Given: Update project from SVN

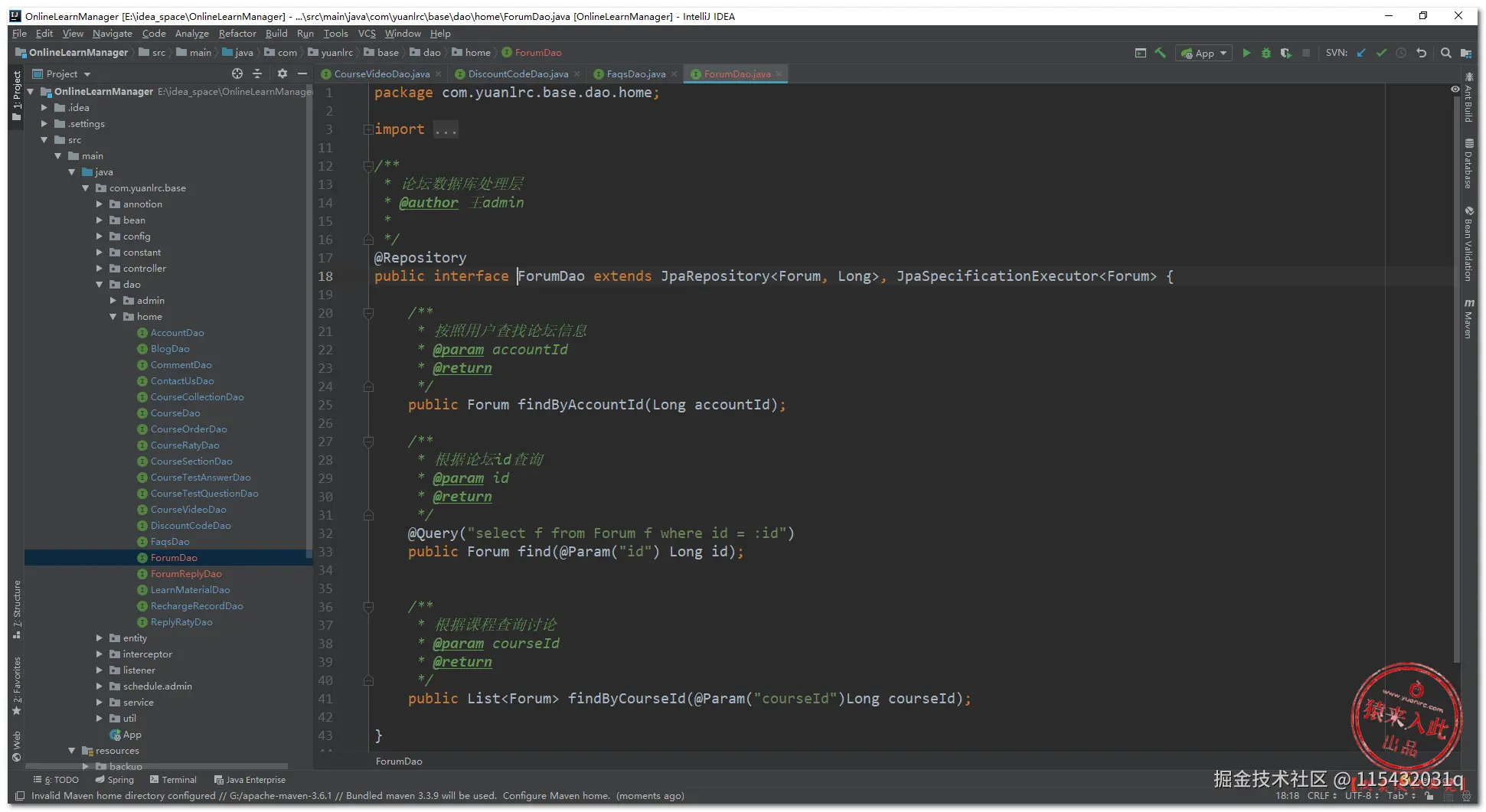Looking at the screenshot, I should click(x=1361, y=53).
